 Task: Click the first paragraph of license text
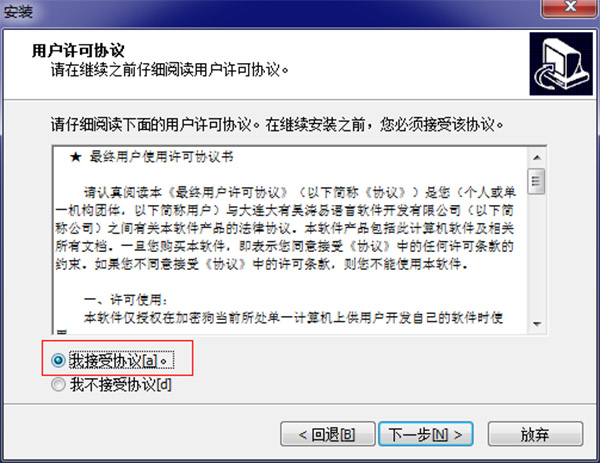285,228
